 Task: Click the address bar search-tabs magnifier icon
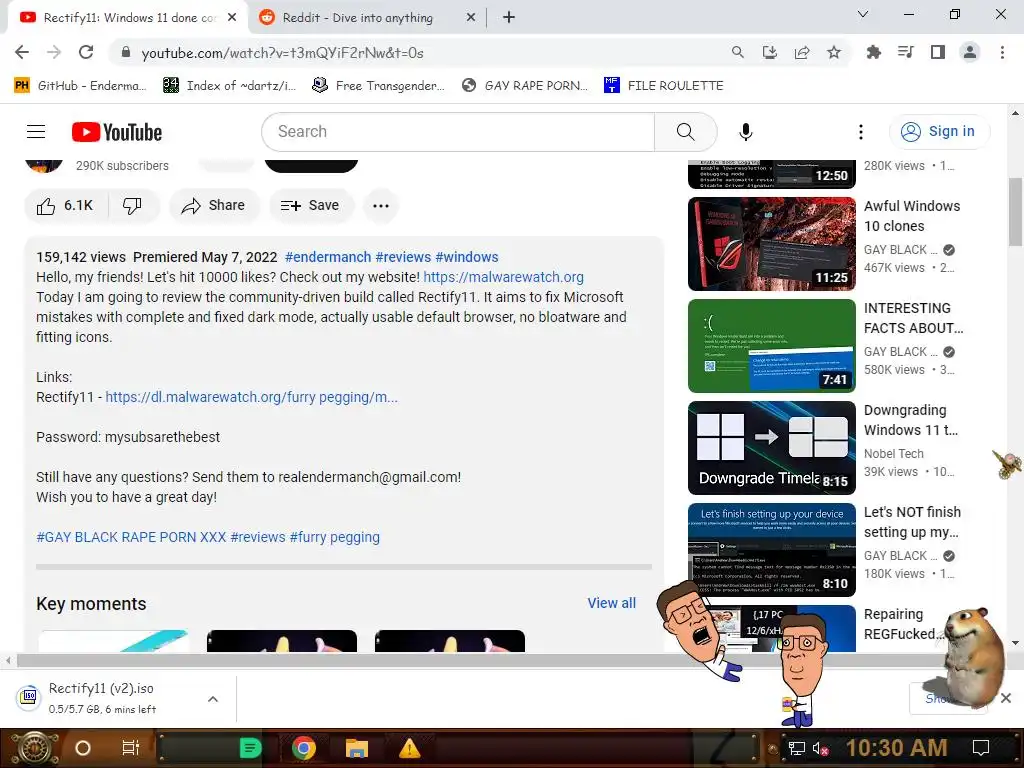[737, 52]
